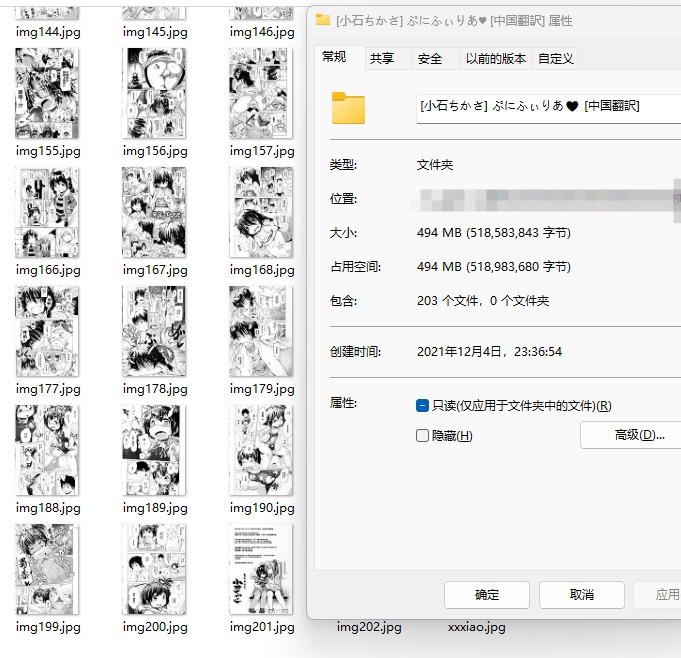Select the img167.jpg file
The height and width of the screenshot is (658, 681).
tap(155, 213)
